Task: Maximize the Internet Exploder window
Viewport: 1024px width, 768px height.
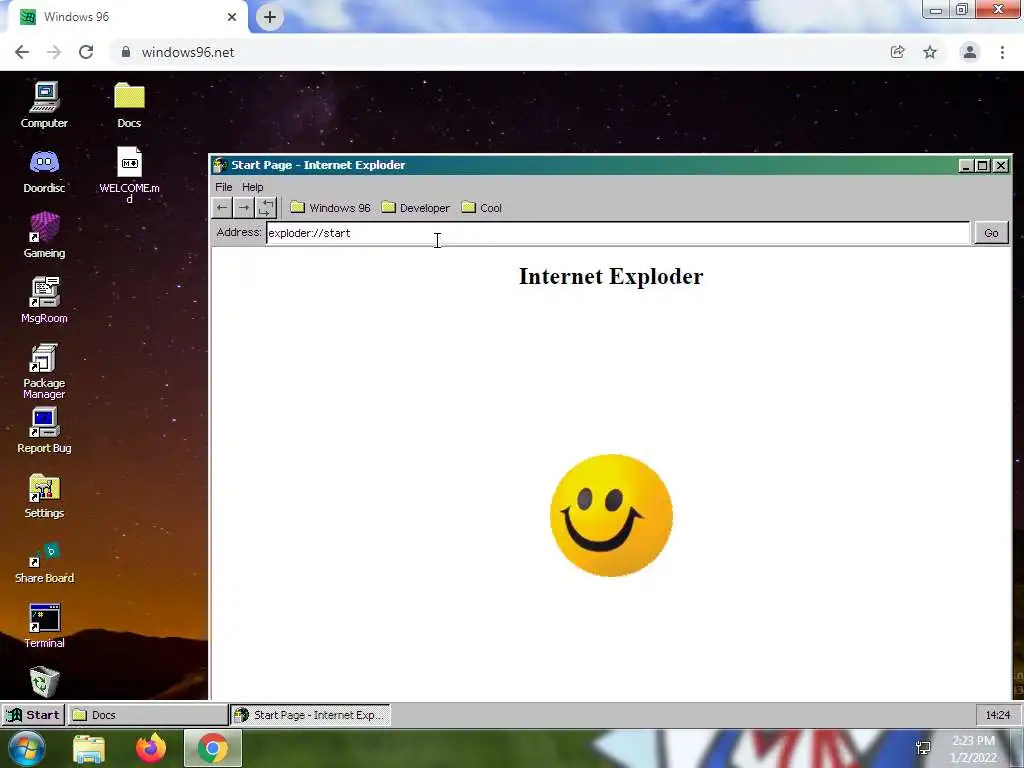Action: (x=983, y=166)
